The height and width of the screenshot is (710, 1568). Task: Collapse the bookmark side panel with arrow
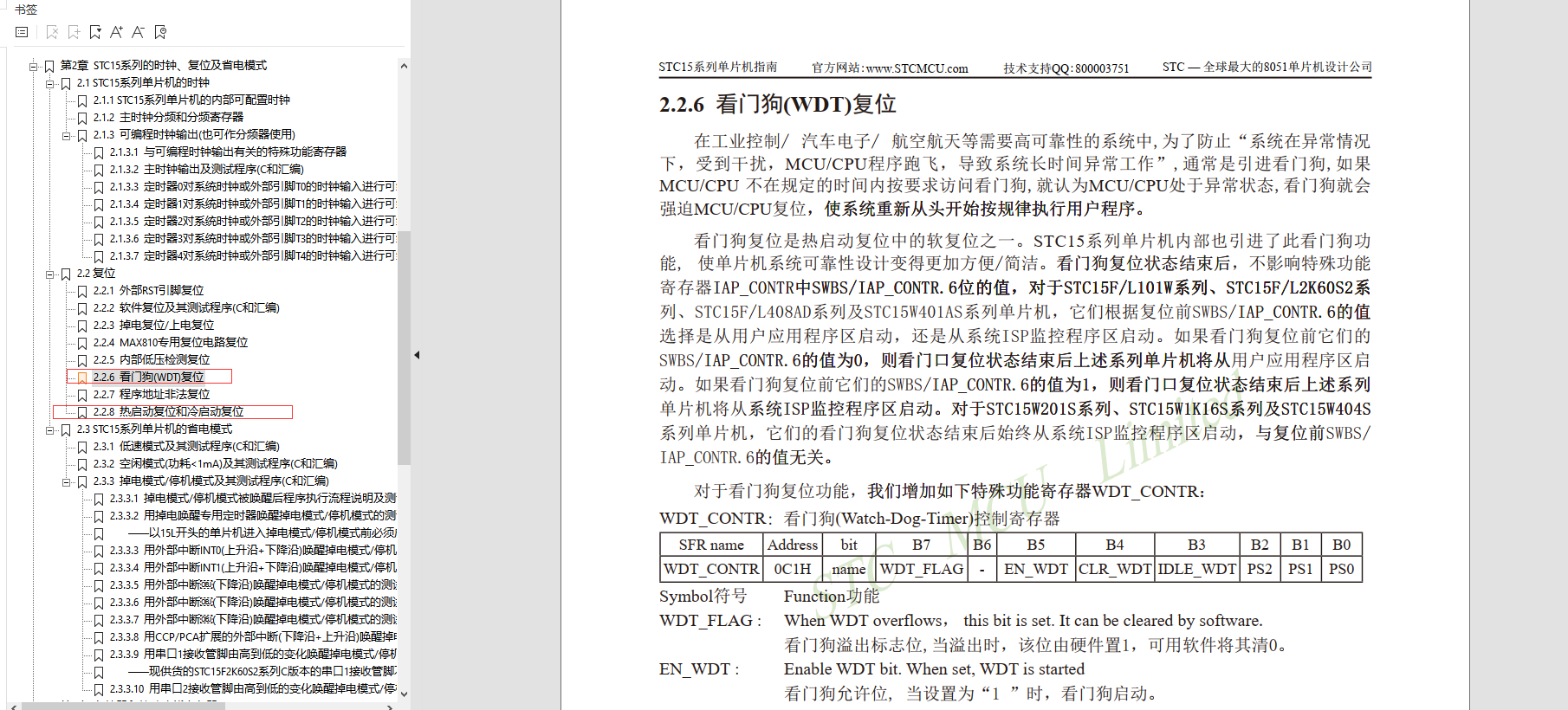click(x=417, y=355)
